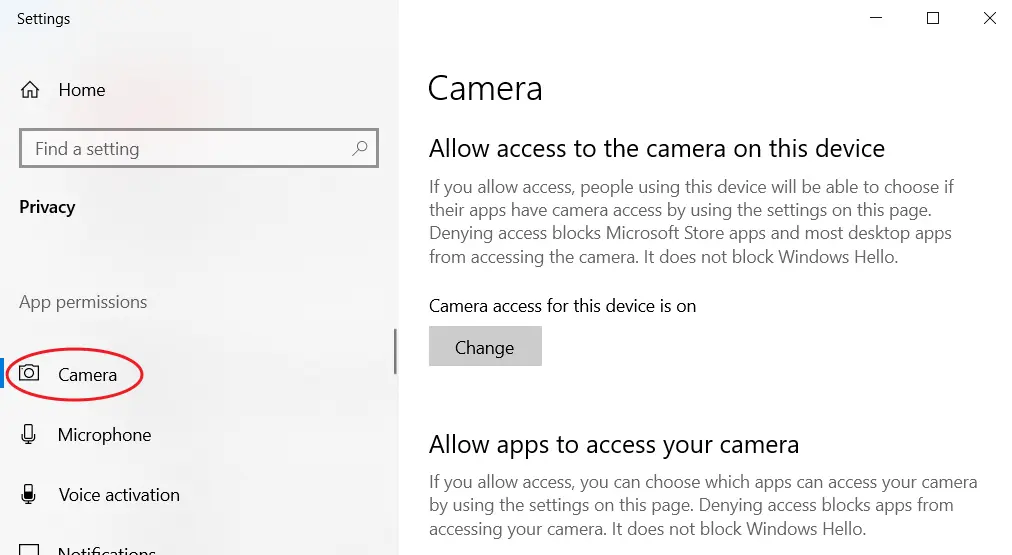Click the Privacy section heading

tap(47, 207)
